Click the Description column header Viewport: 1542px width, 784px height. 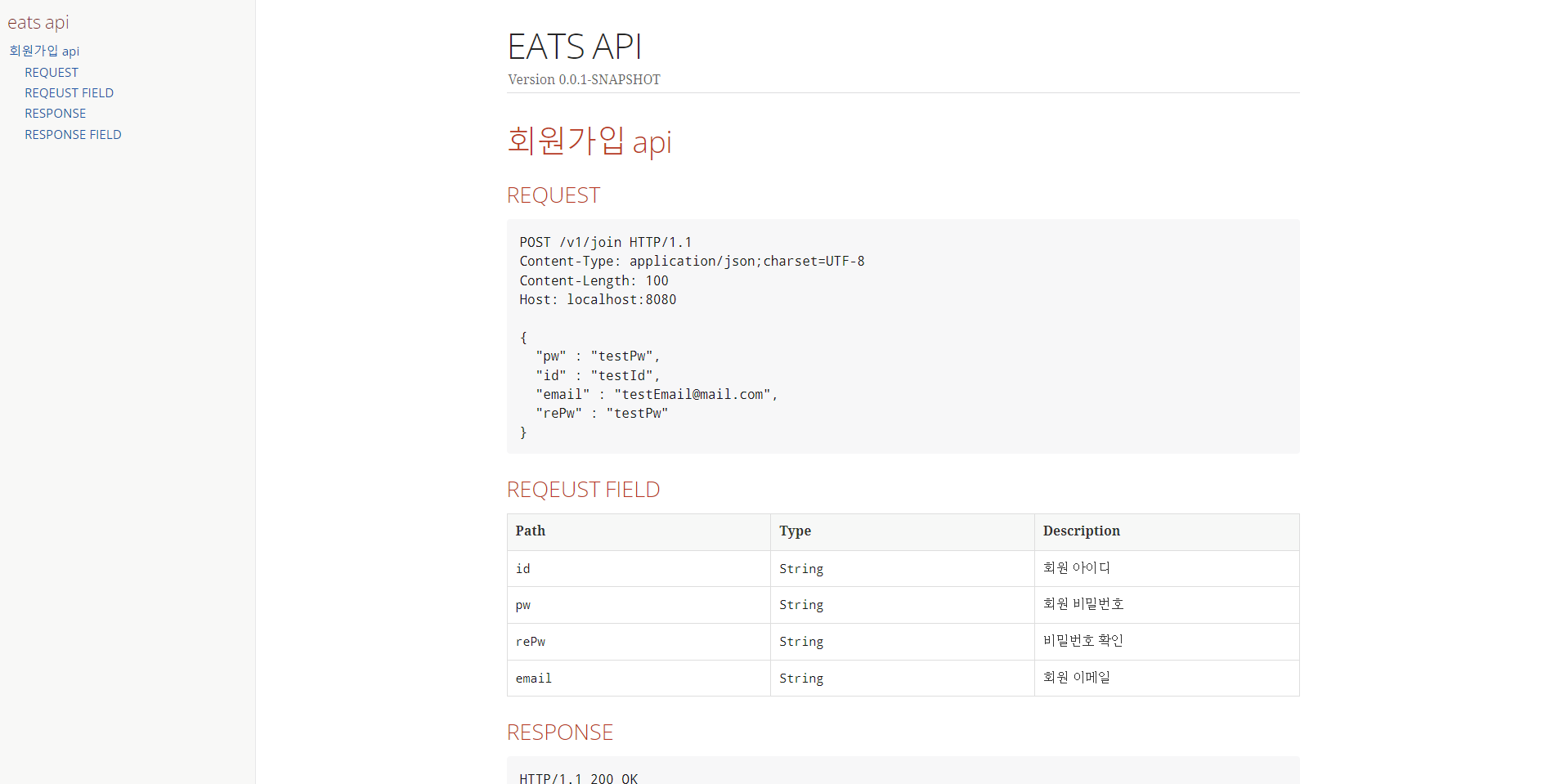pos(1167,532)
